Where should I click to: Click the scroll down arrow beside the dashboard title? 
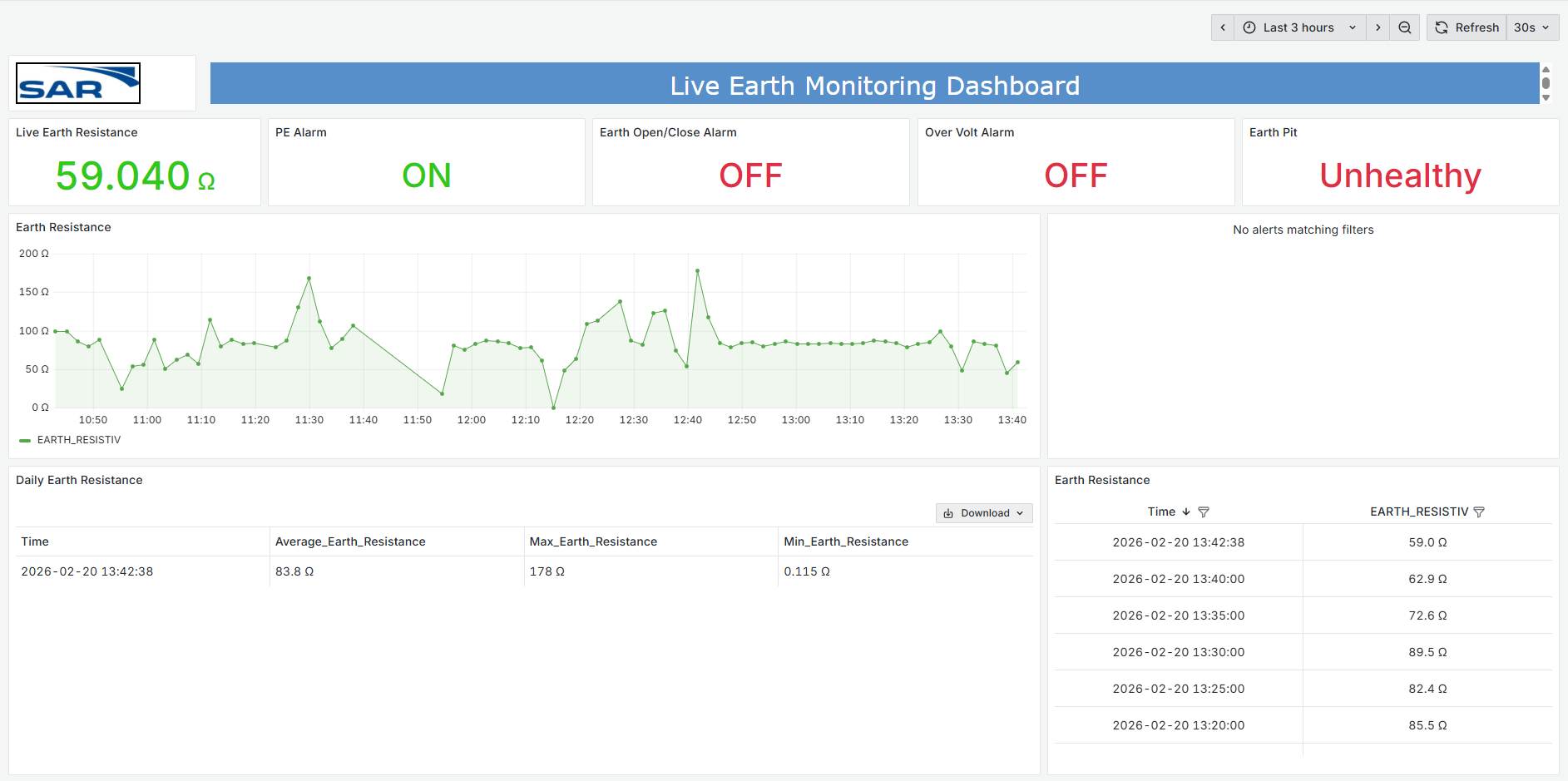1546,97
